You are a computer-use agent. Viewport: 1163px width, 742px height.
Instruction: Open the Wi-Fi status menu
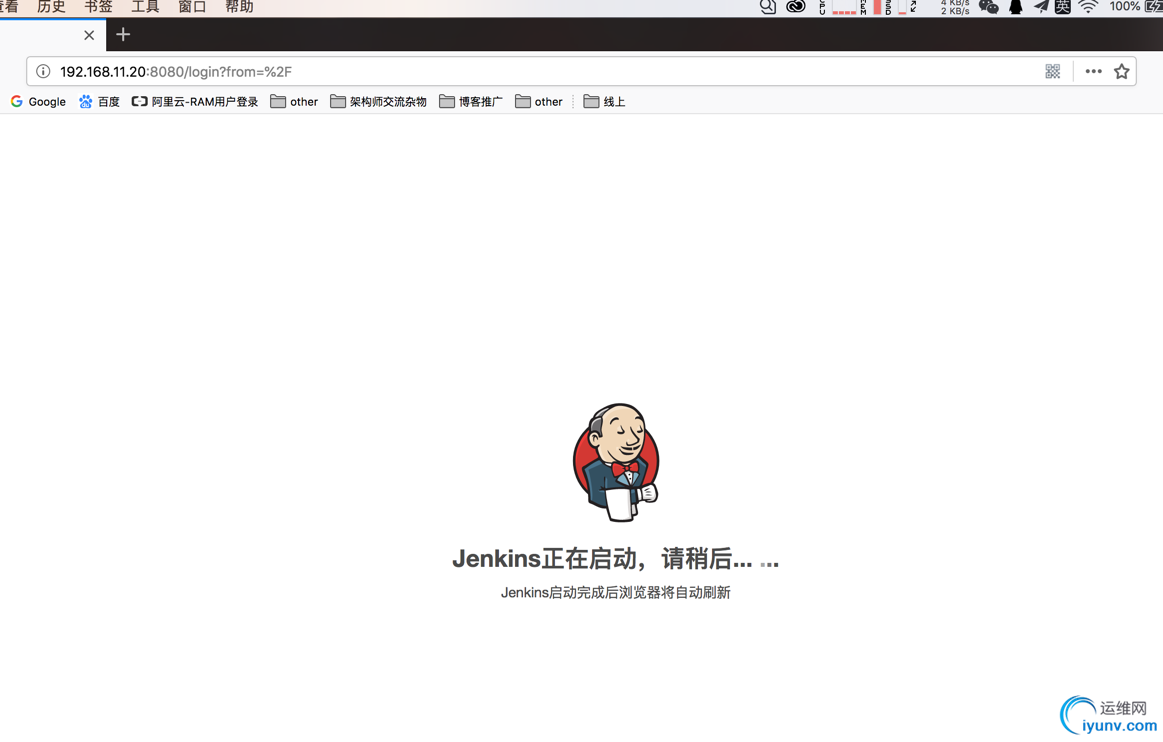[1088, 7]
